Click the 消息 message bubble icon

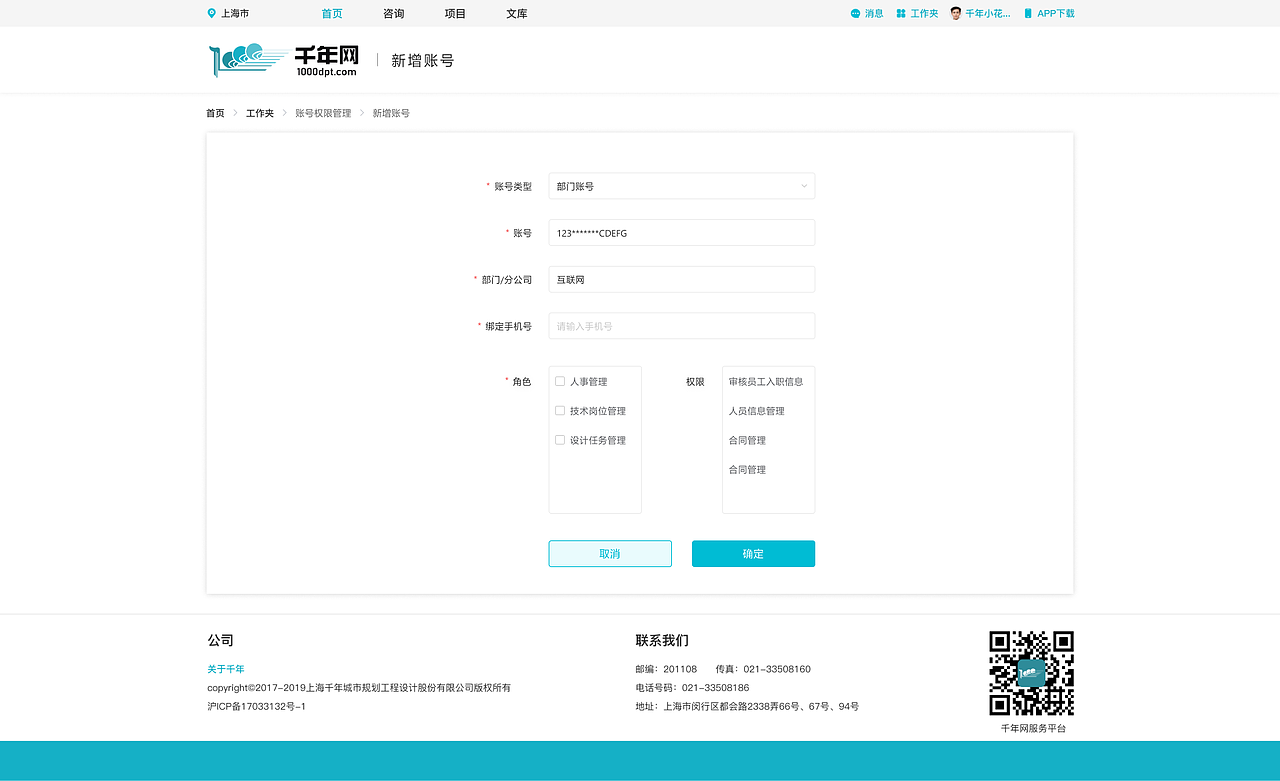[x=855, y=14]
